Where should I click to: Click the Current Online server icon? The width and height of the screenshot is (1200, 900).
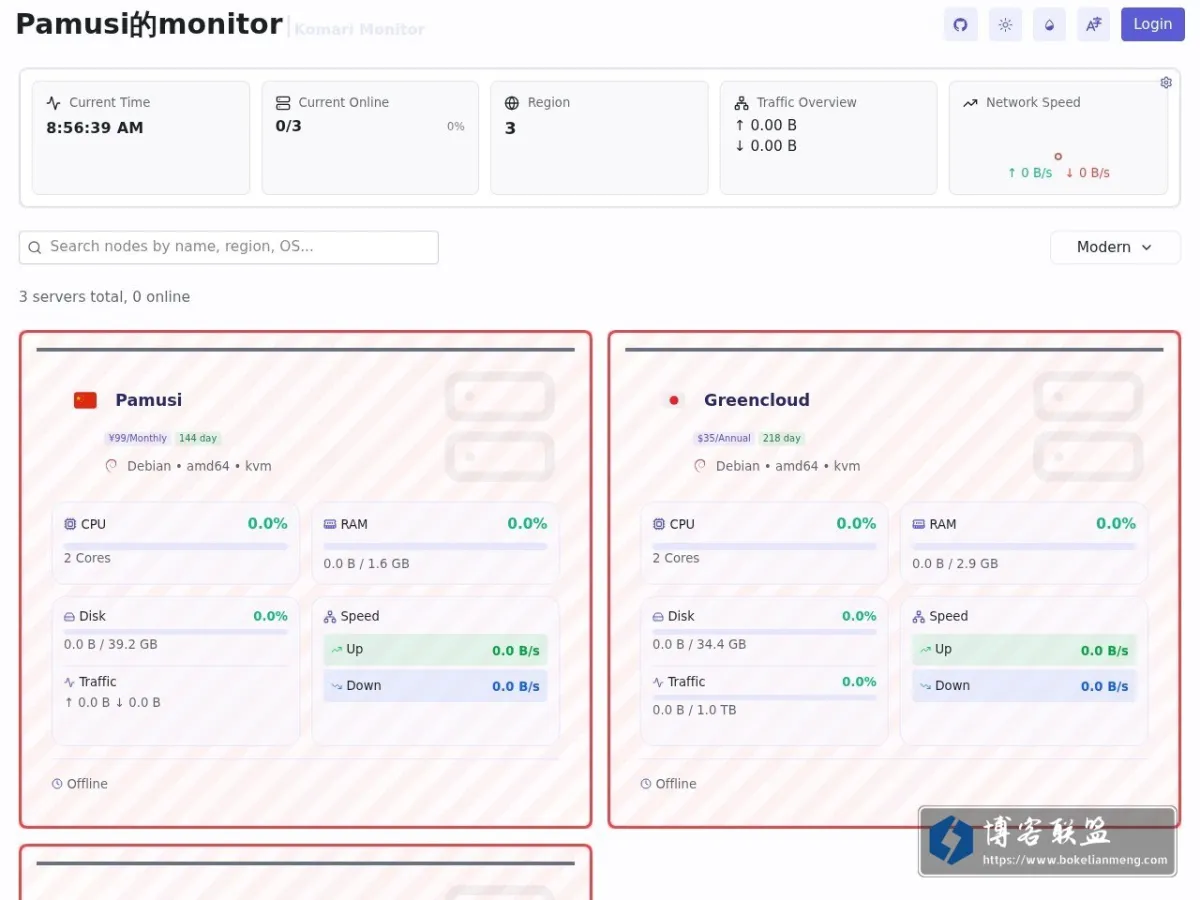(x=283, y=103)
